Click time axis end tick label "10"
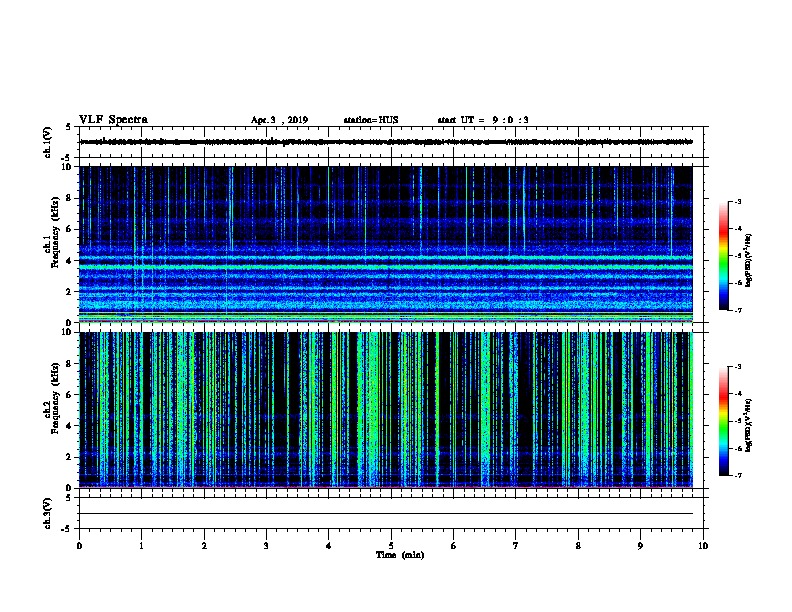The width and height of the screenshot is (792, 612). pos(703,546)
